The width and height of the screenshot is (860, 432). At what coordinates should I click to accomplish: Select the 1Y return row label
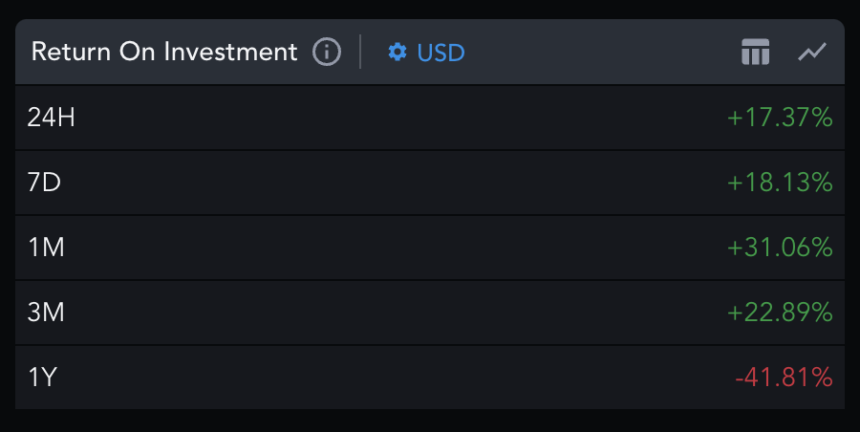tap(45, 378)
